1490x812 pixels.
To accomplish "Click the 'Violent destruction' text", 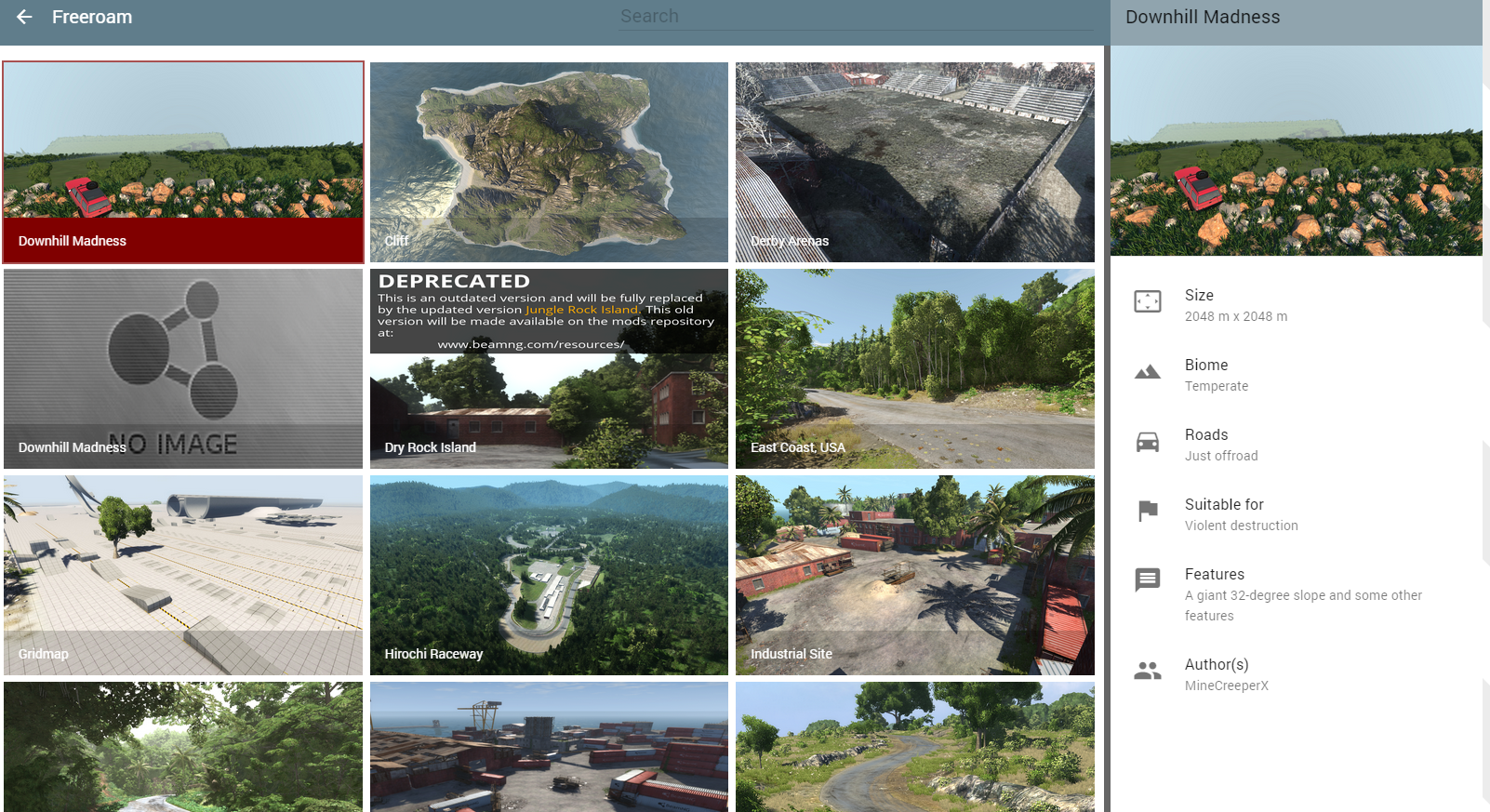I will coord(1242,526).
